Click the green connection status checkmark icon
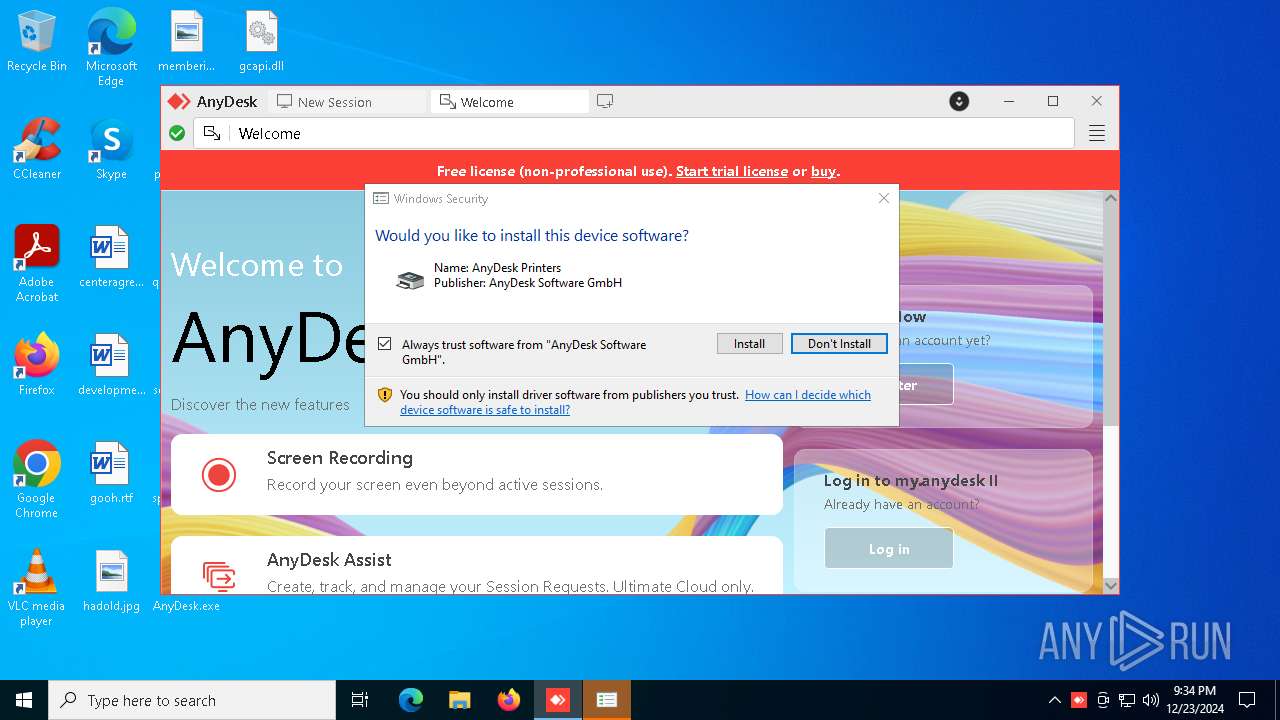The width and height of the screenshot is (1280, 720). click(177, 133)
